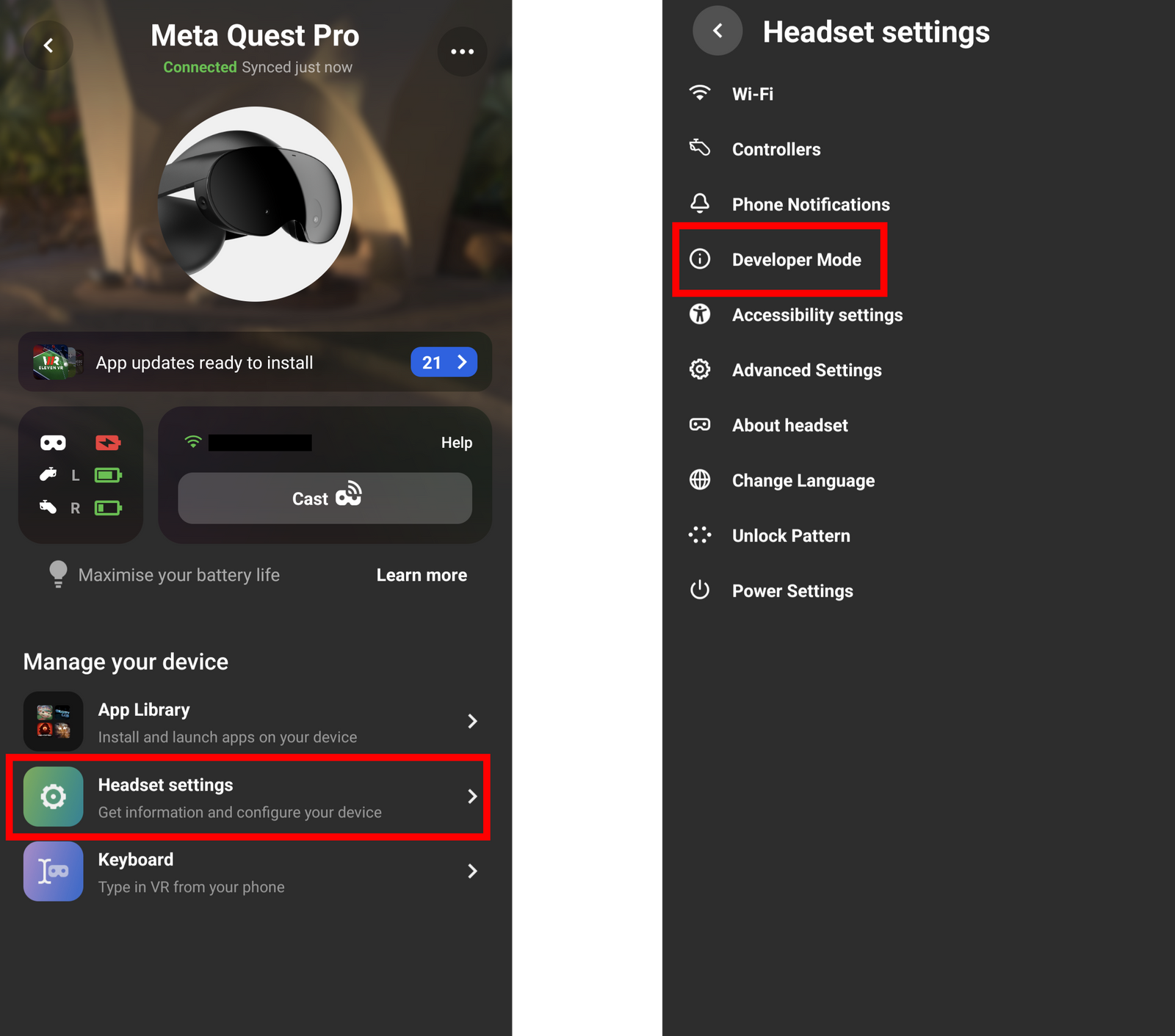Select the Wi-Fi icon in Headset settings
Screen dimensions: 1175x1036
(x=700, y=93)
